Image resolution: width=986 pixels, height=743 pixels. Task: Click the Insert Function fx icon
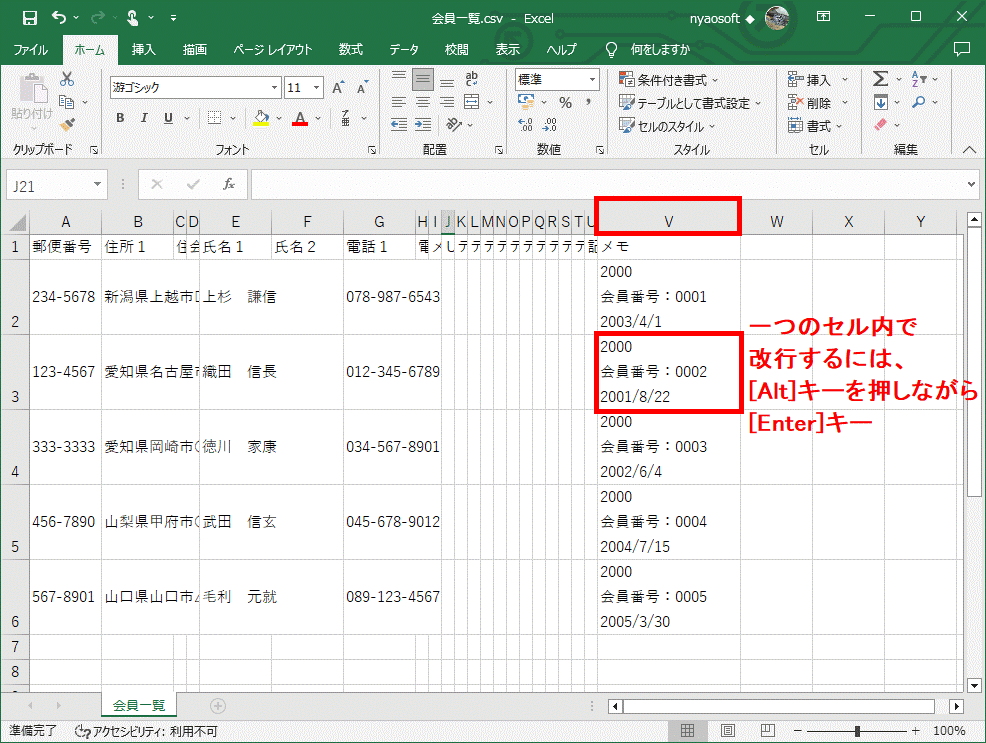(x=228, y=184)
